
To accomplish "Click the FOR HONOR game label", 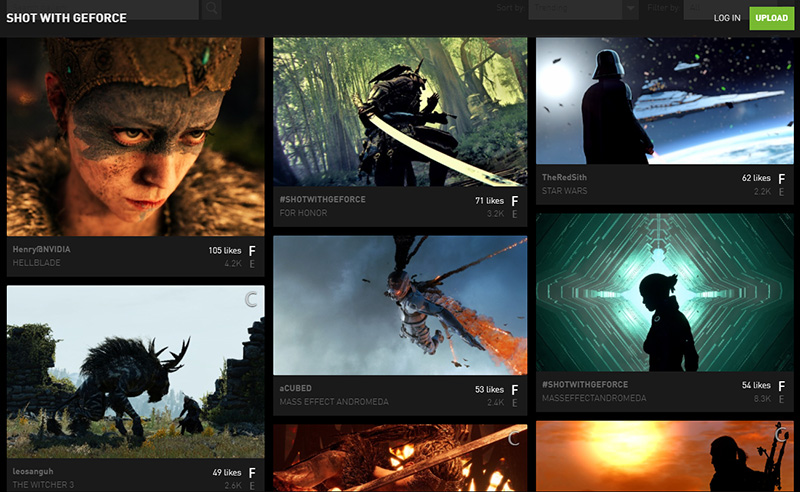I will pos(303,213).
